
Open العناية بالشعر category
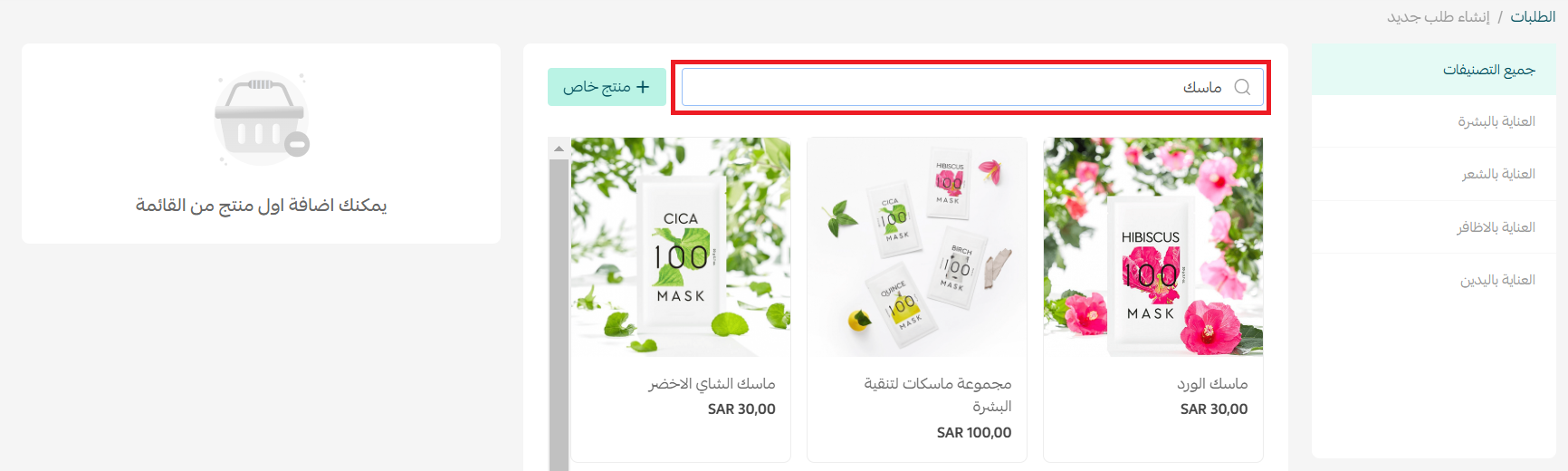pyautogui.click(x=1434, y=174)
